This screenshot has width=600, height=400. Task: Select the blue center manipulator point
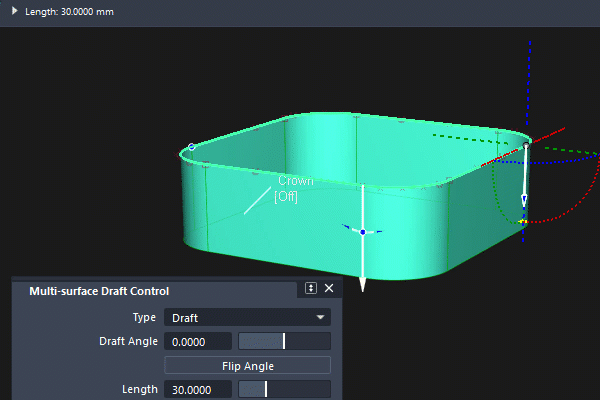(x=363, y=232)
